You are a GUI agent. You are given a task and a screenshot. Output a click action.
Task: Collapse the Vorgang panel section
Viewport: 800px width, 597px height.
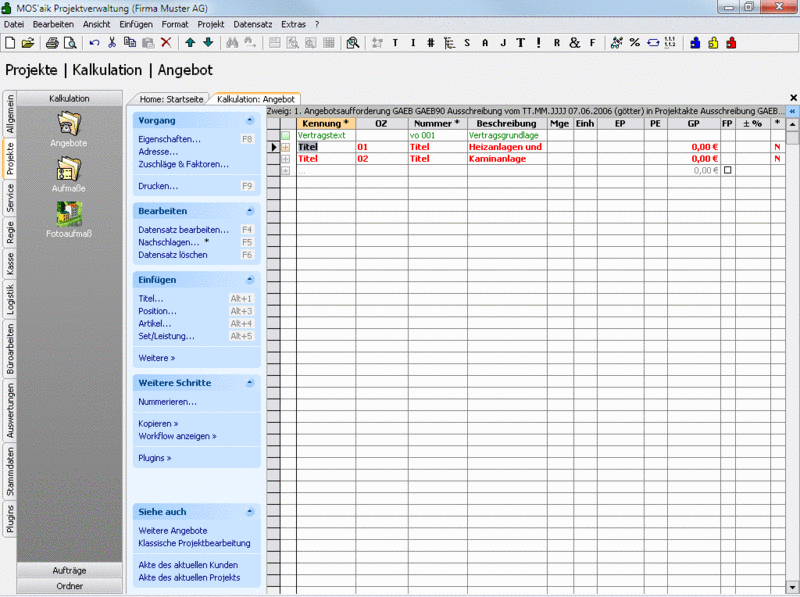pos(250,120)
